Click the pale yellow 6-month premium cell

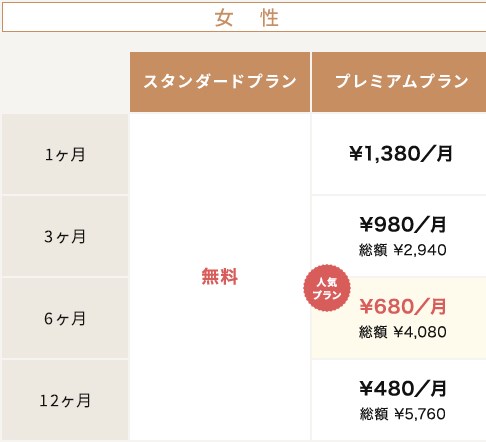(x=399, y=318)
